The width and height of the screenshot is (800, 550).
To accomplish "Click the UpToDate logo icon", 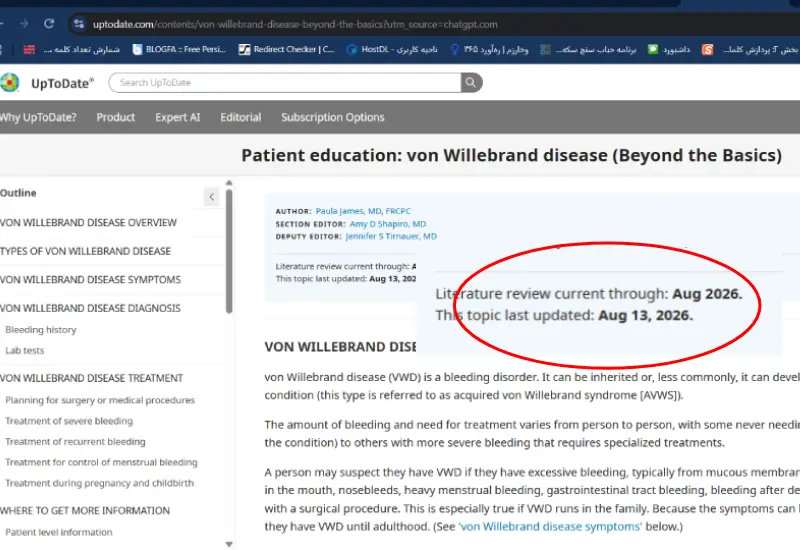I will point(9,82).
